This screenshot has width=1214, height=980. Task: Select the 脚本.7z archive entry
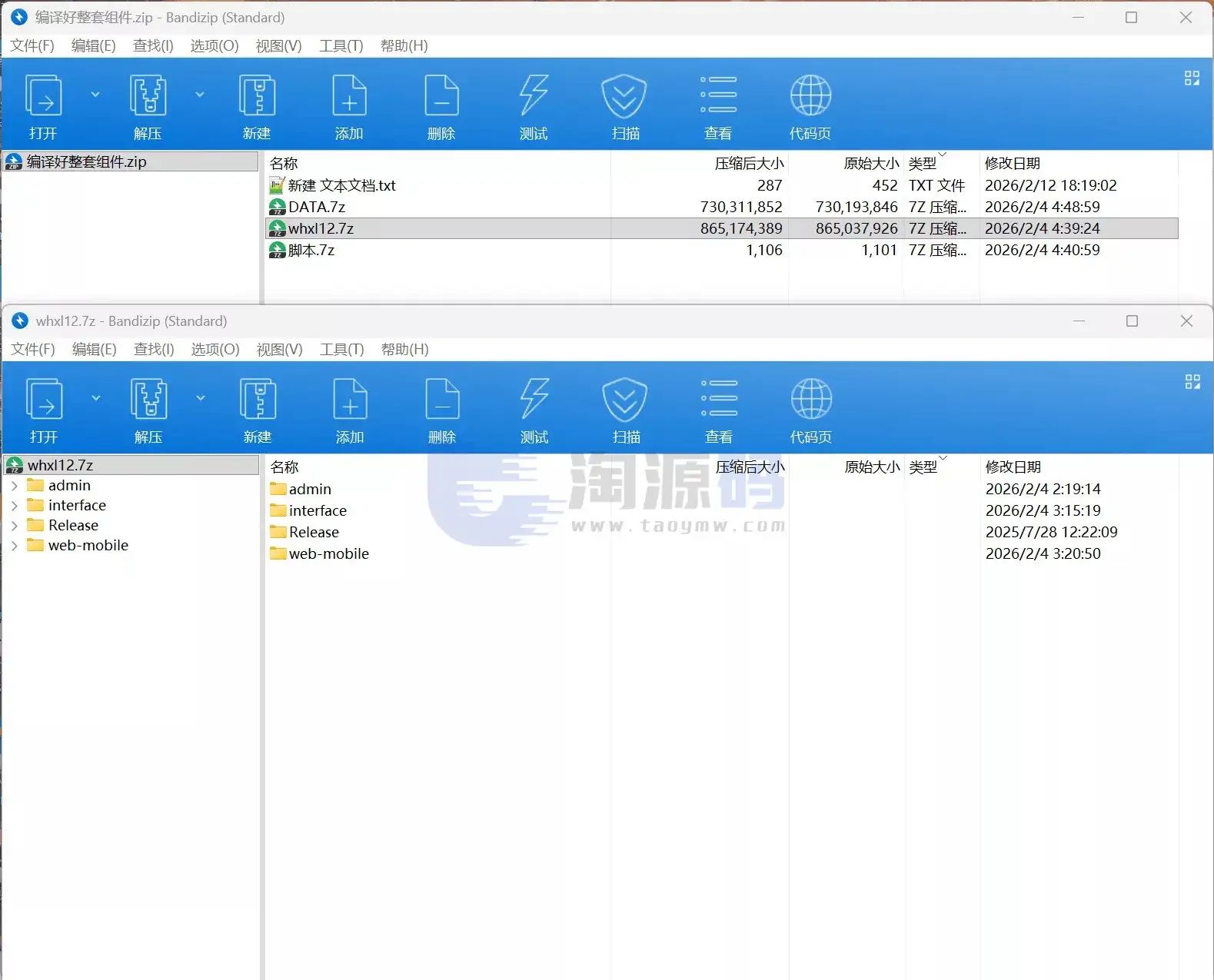[721, 250]
